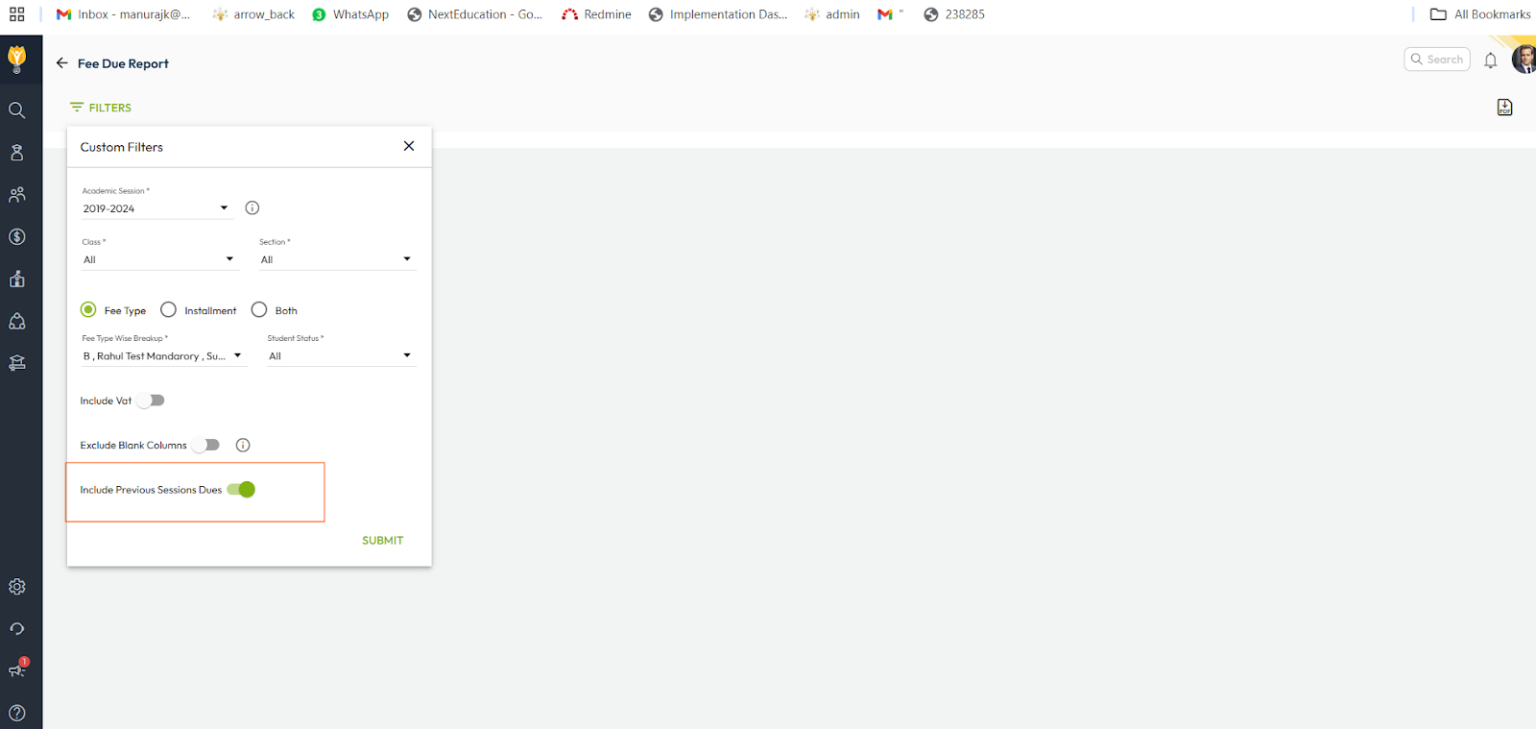Image resolution: width=1536 pixels, height=729 pixels.
Task: Click the SUBMIT button
Action: pyautogui.click(x=383, y=540)
